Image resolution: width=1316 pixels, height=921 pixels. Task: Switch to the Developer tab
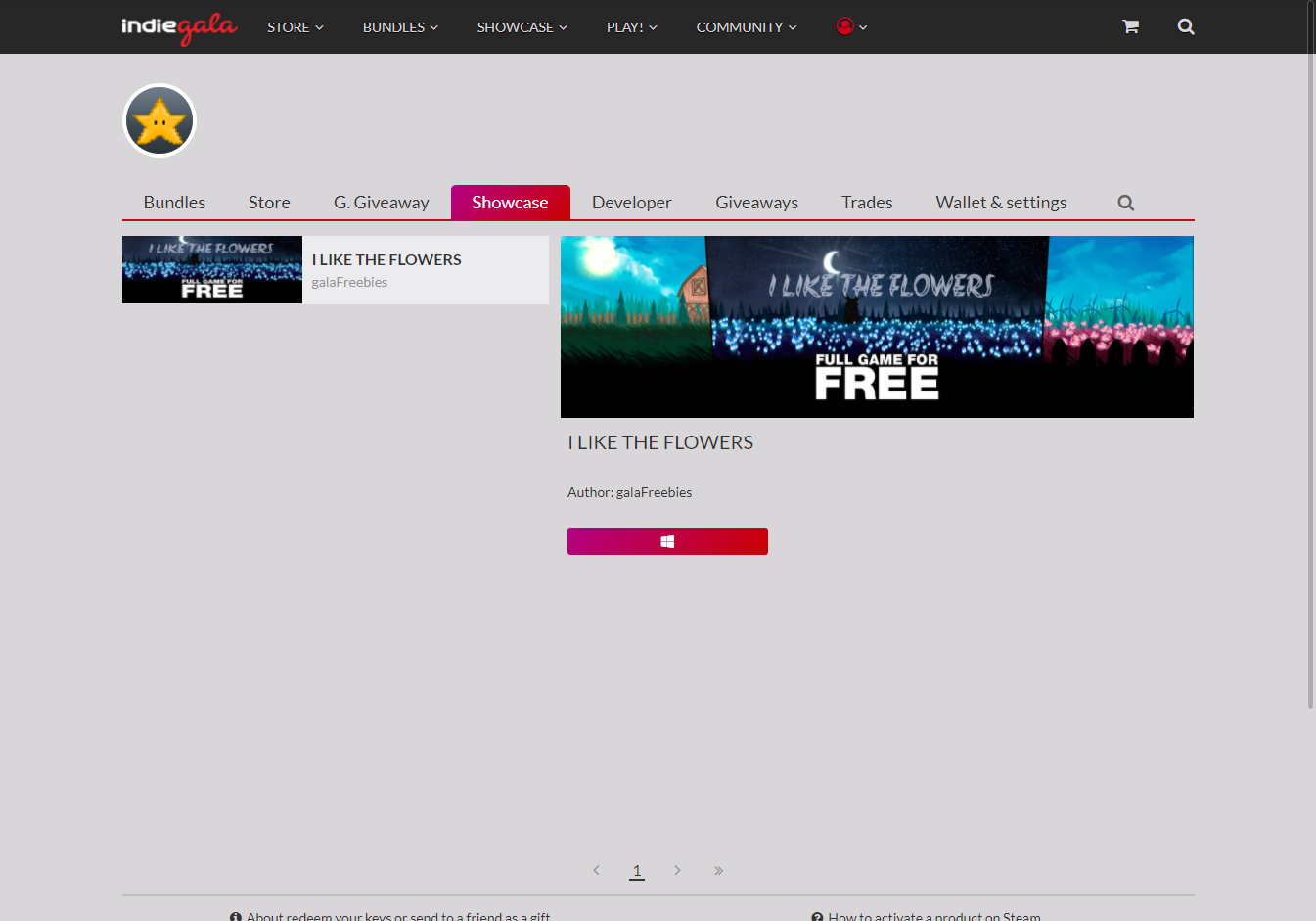click(632, 203)
